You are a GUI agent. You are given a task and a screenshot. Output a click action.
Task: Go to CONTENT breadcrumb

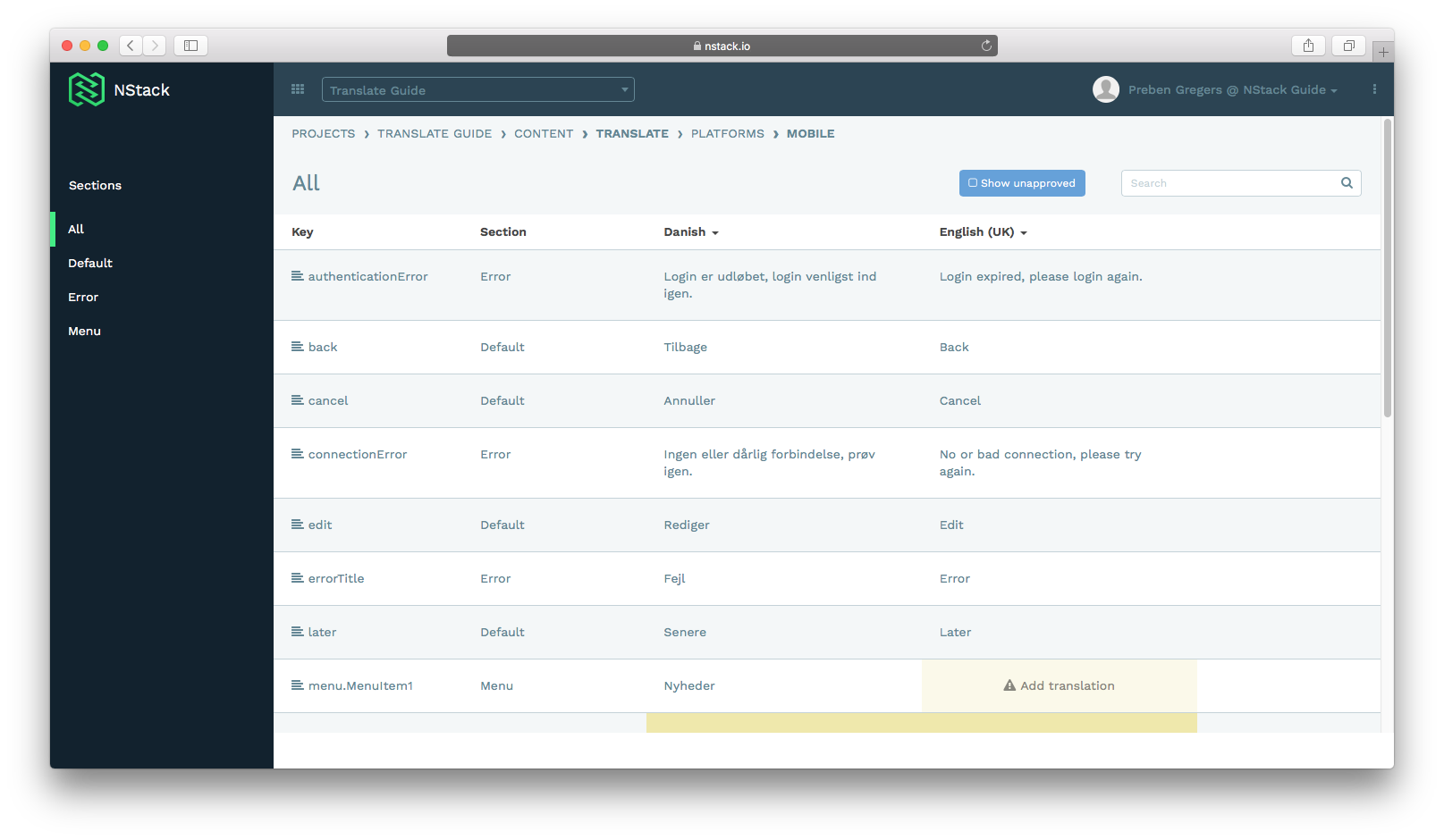544,133
